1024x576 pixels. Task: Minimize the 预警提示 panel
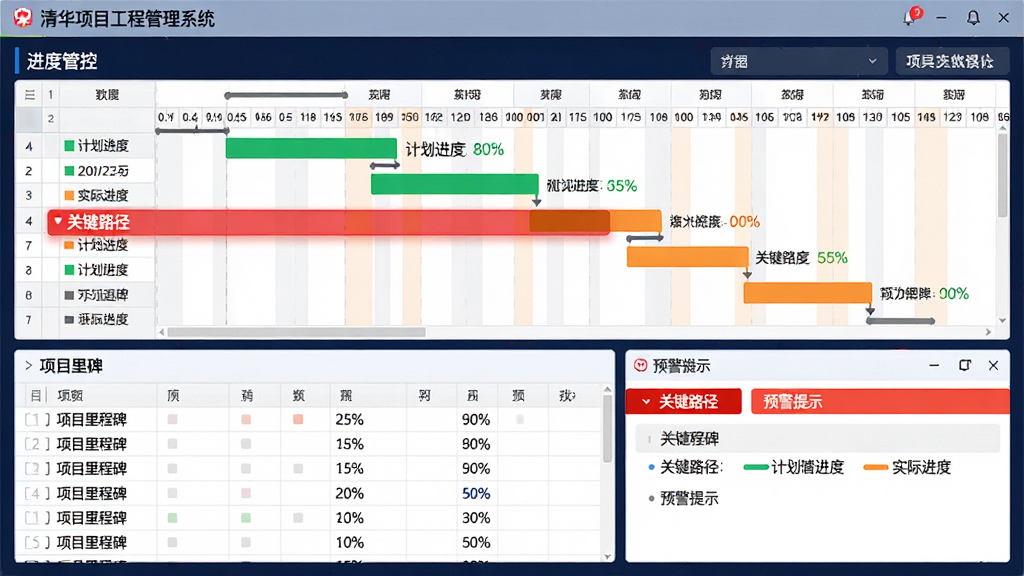tap(935, 366)
